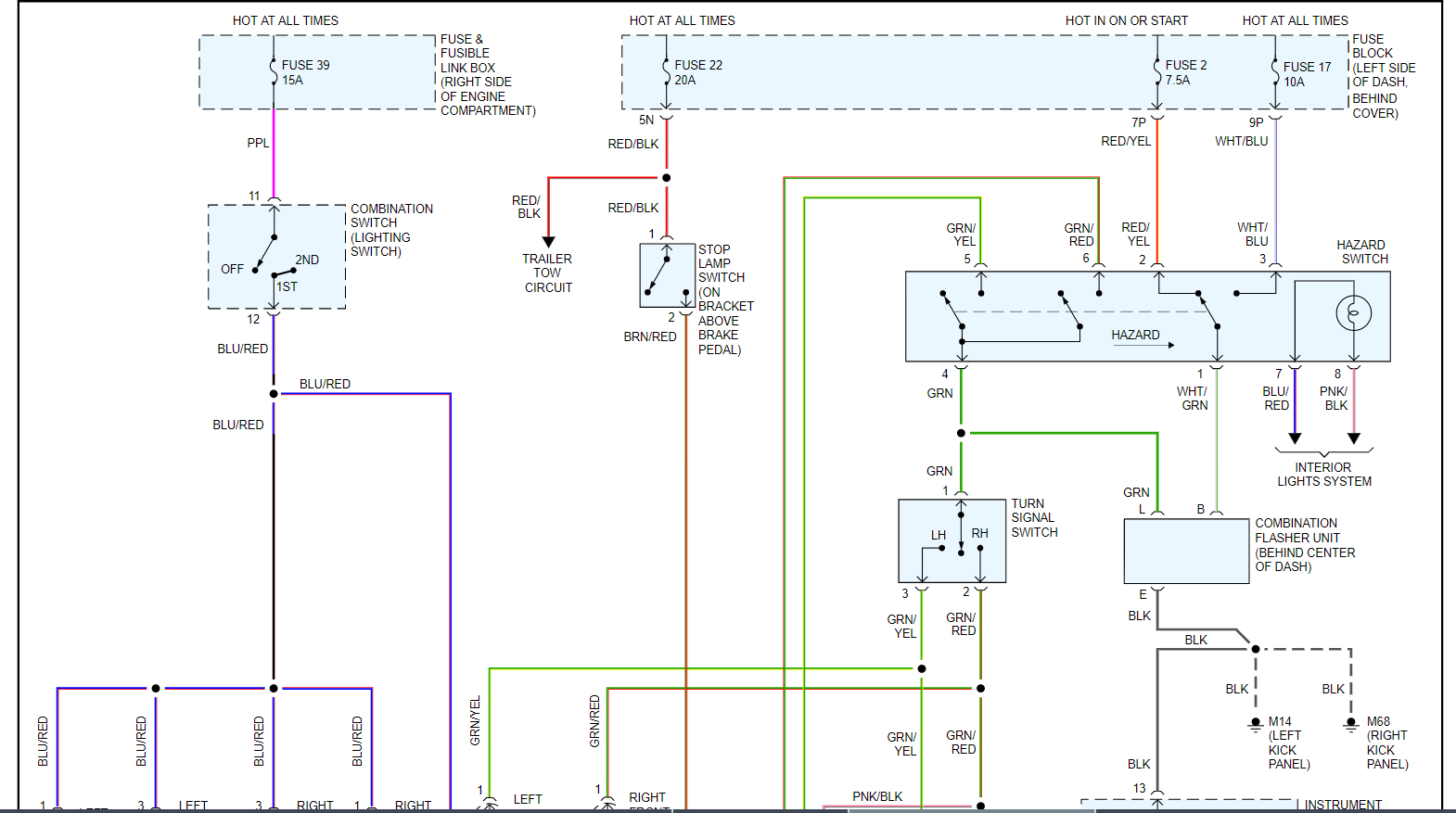Select the M14 ground symbol
This screenshot has height=813, width=1456.
1256,724
